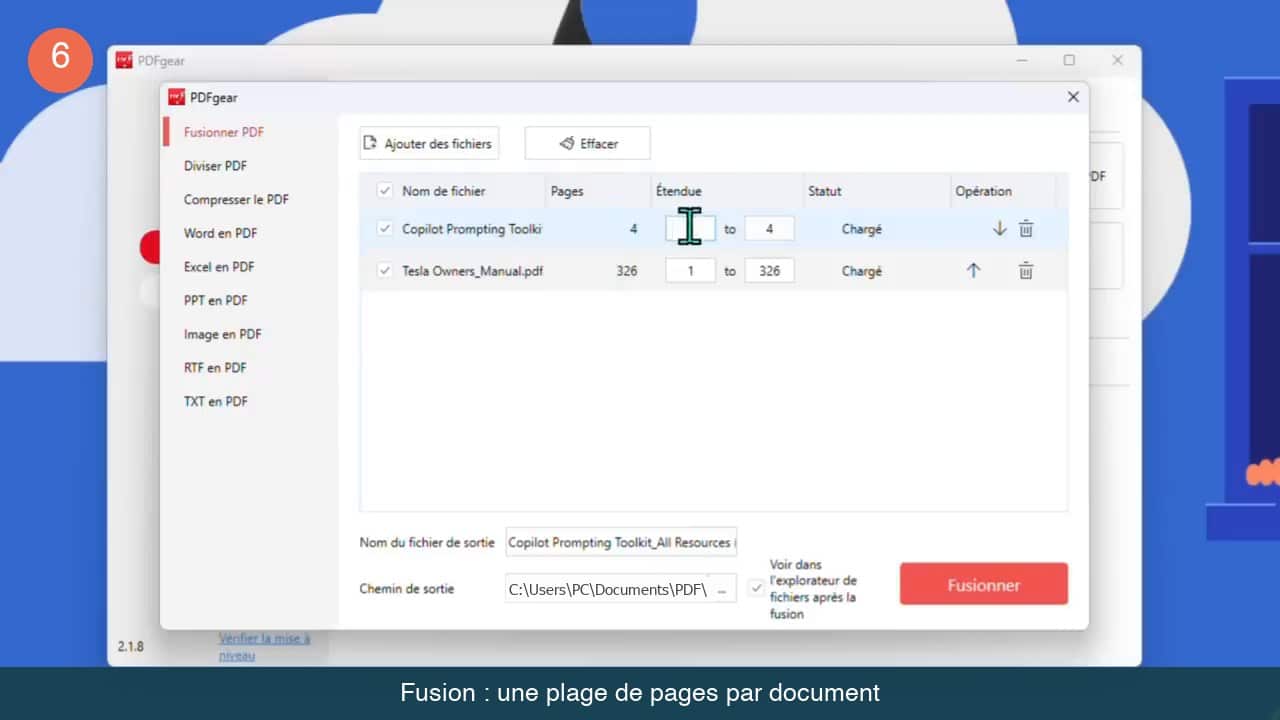Focus Tesla manual start page field
This screenshot has height=720, width=1280.
(x=691, y=270)
